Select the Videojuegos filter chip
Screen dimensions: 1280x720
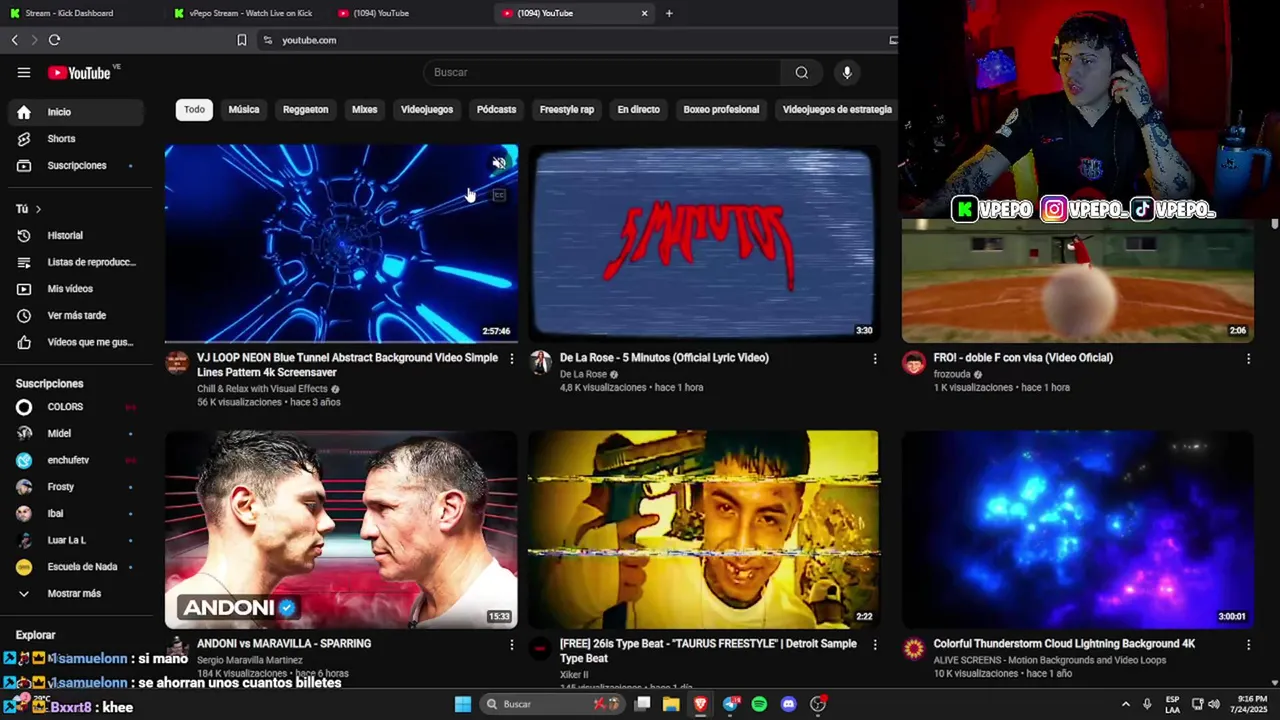click(427, 110)
